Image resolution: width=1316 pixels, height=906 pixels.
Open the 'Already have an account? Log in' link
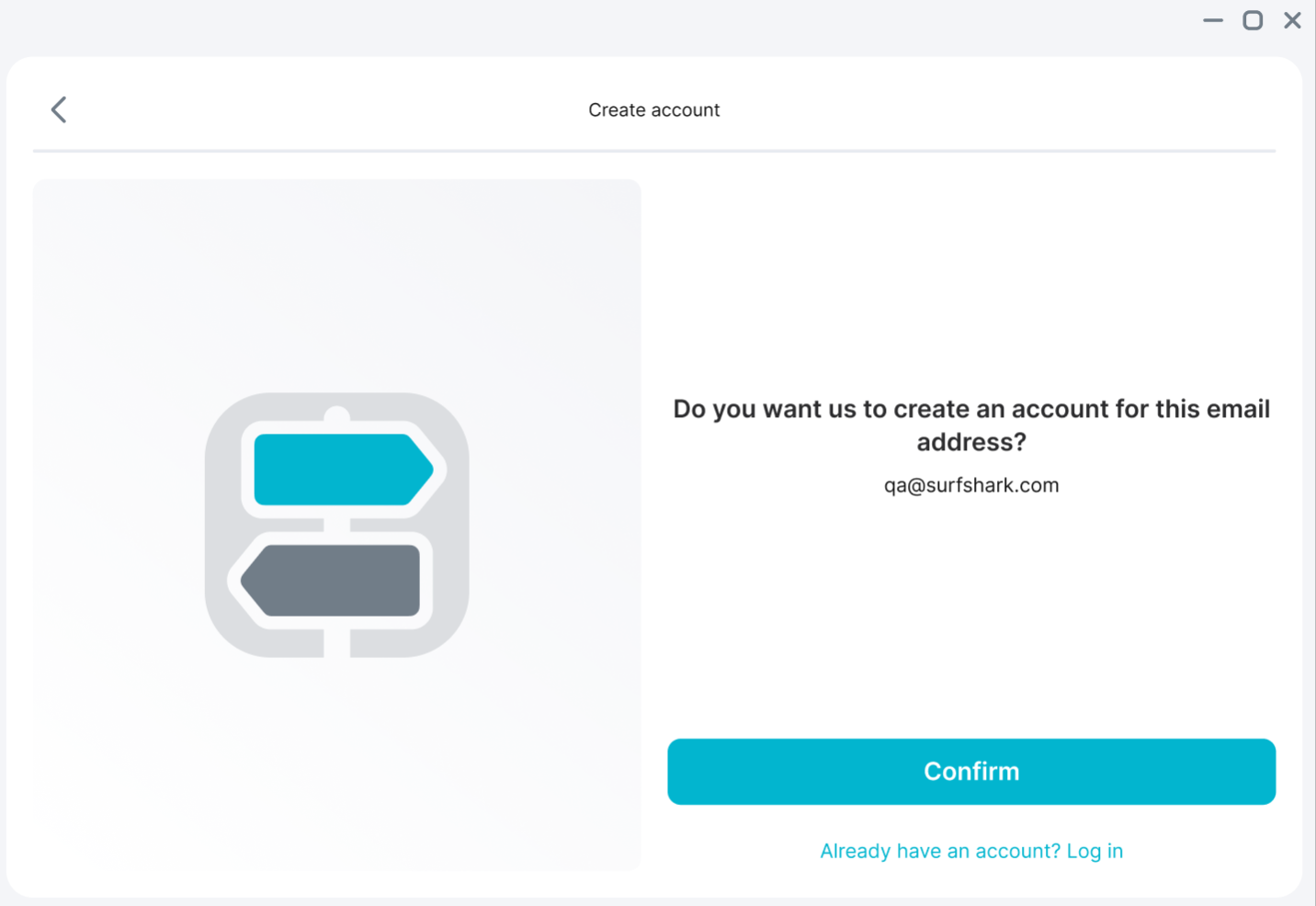pos(970,851)
